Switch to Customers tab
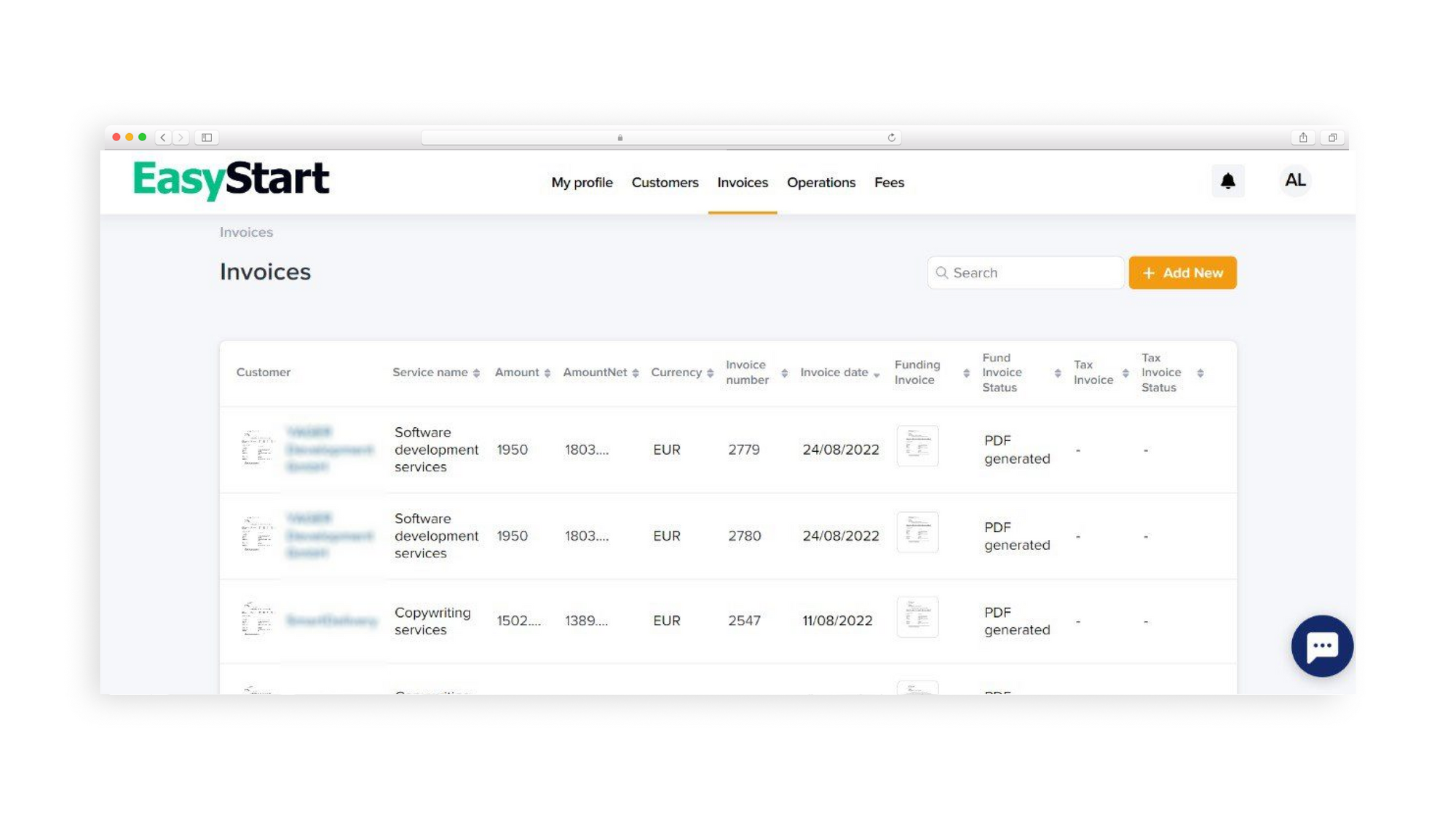Viewport: 1456px width, 820px height. pos(665,183)
